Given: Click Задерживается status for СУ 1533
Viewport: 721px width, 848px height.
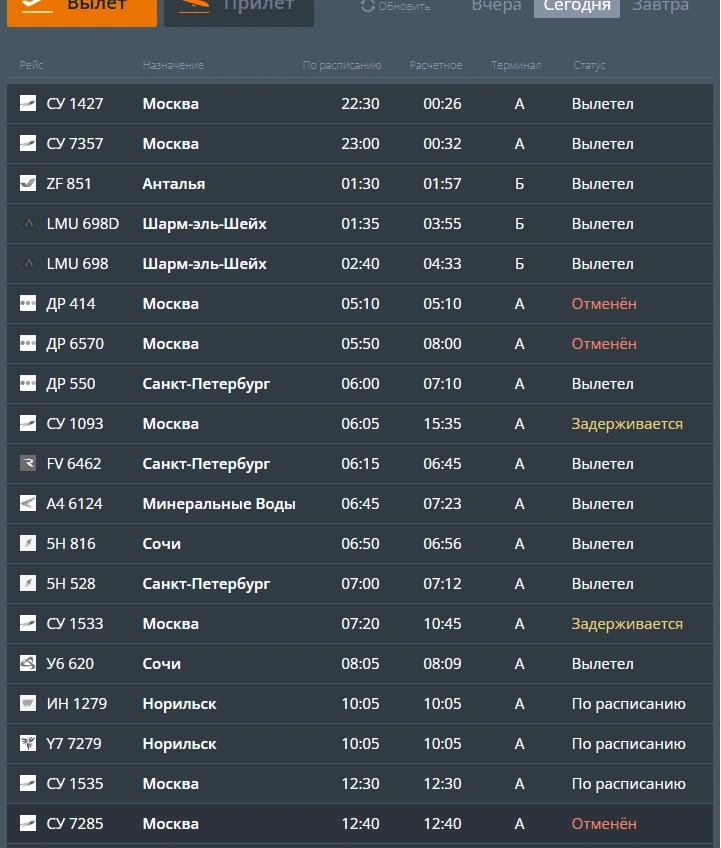Looking at the screenshot, I should [627, 624].
